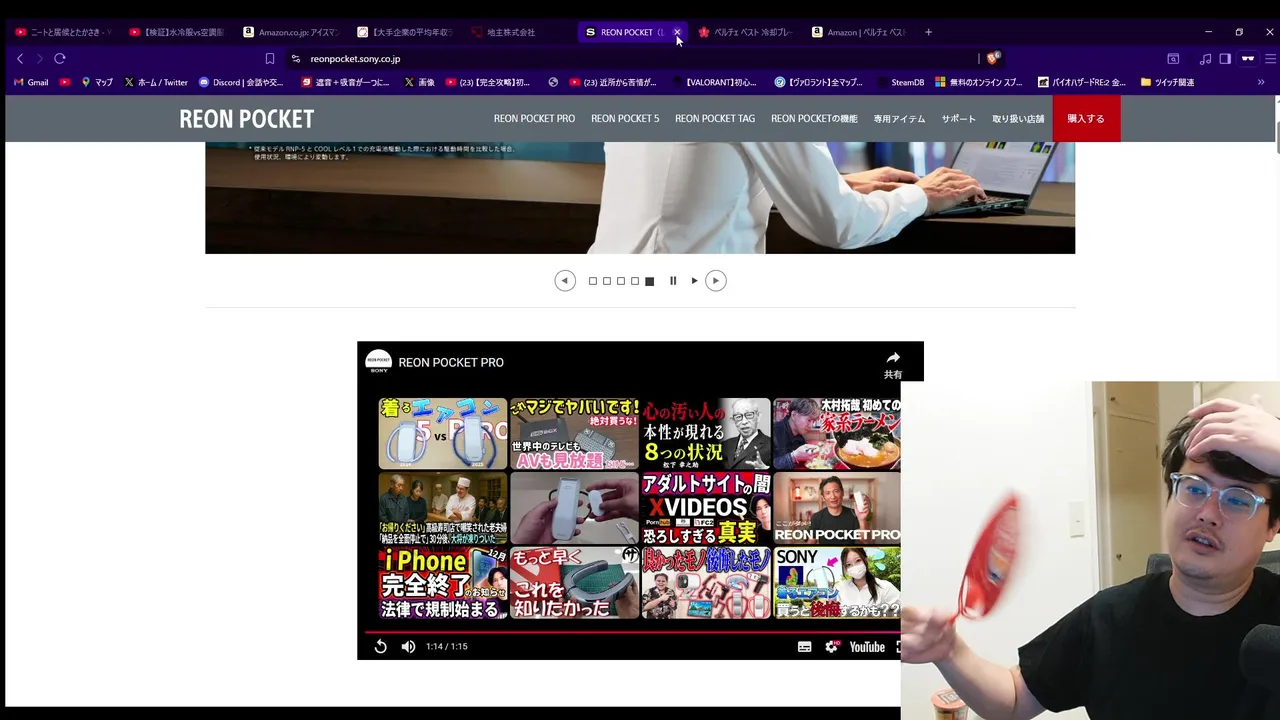Share the video with the 共有 arrow
Screen dimensions: 1280x720
[893, 364]
